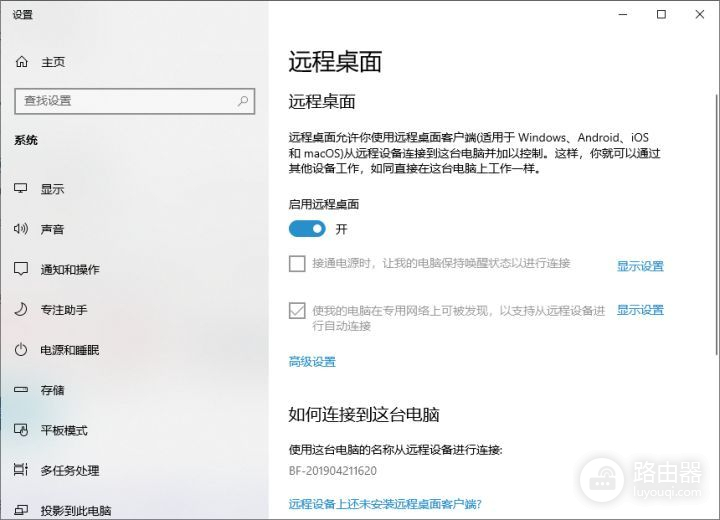Click the Sound speaker icon
Screen dimensions: 720x520
click(x=21, y=229)
